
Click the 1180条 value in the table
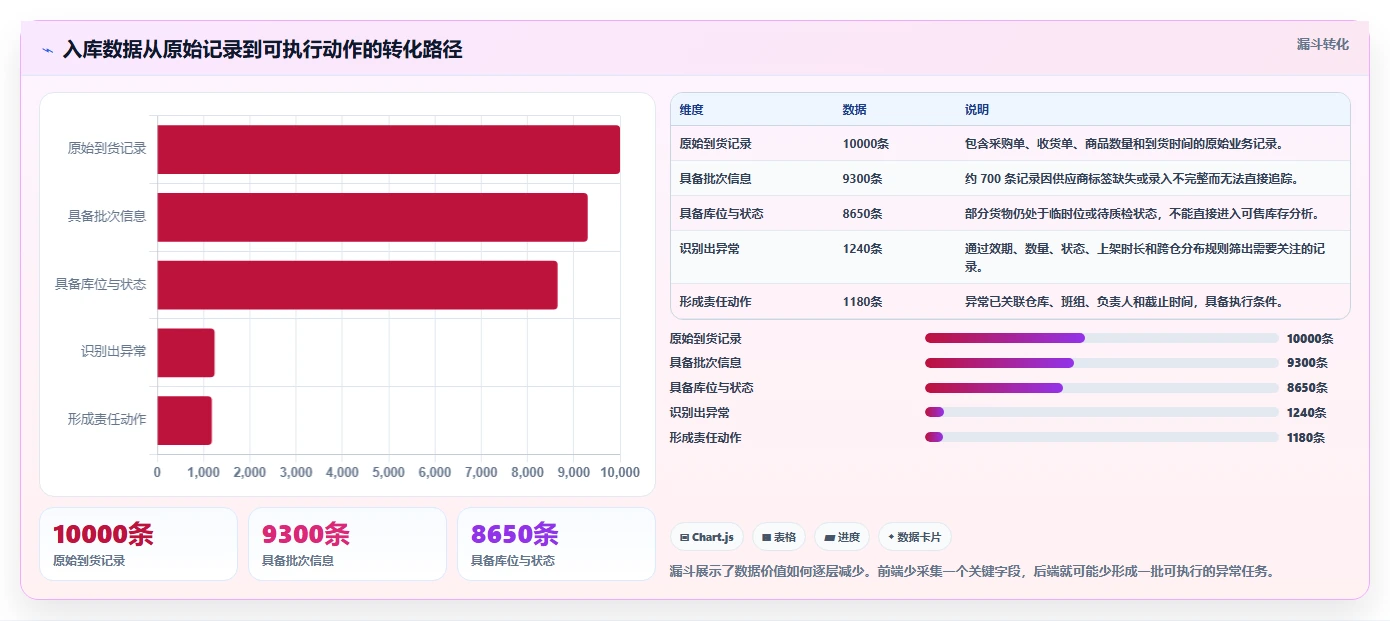pyautogui.click(x=862, y=302)
